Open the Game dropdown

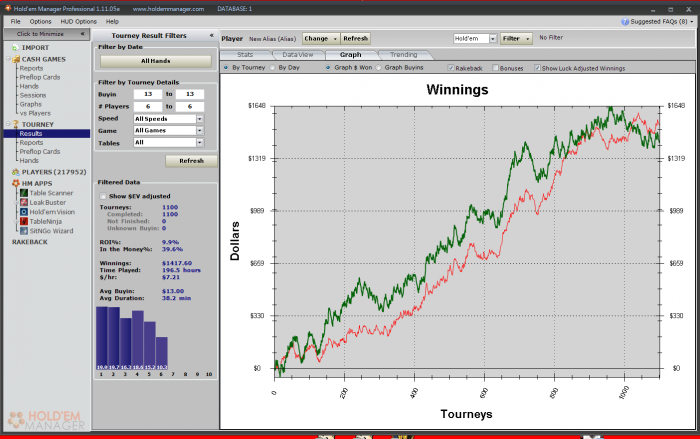click(200, 130)
